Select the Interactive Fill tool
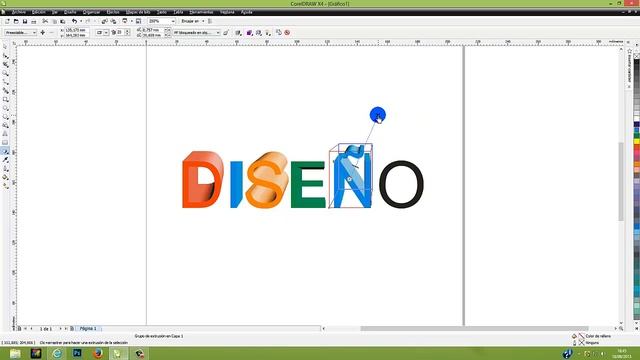This screenshot has width=640, height=360. click(5, 186)
